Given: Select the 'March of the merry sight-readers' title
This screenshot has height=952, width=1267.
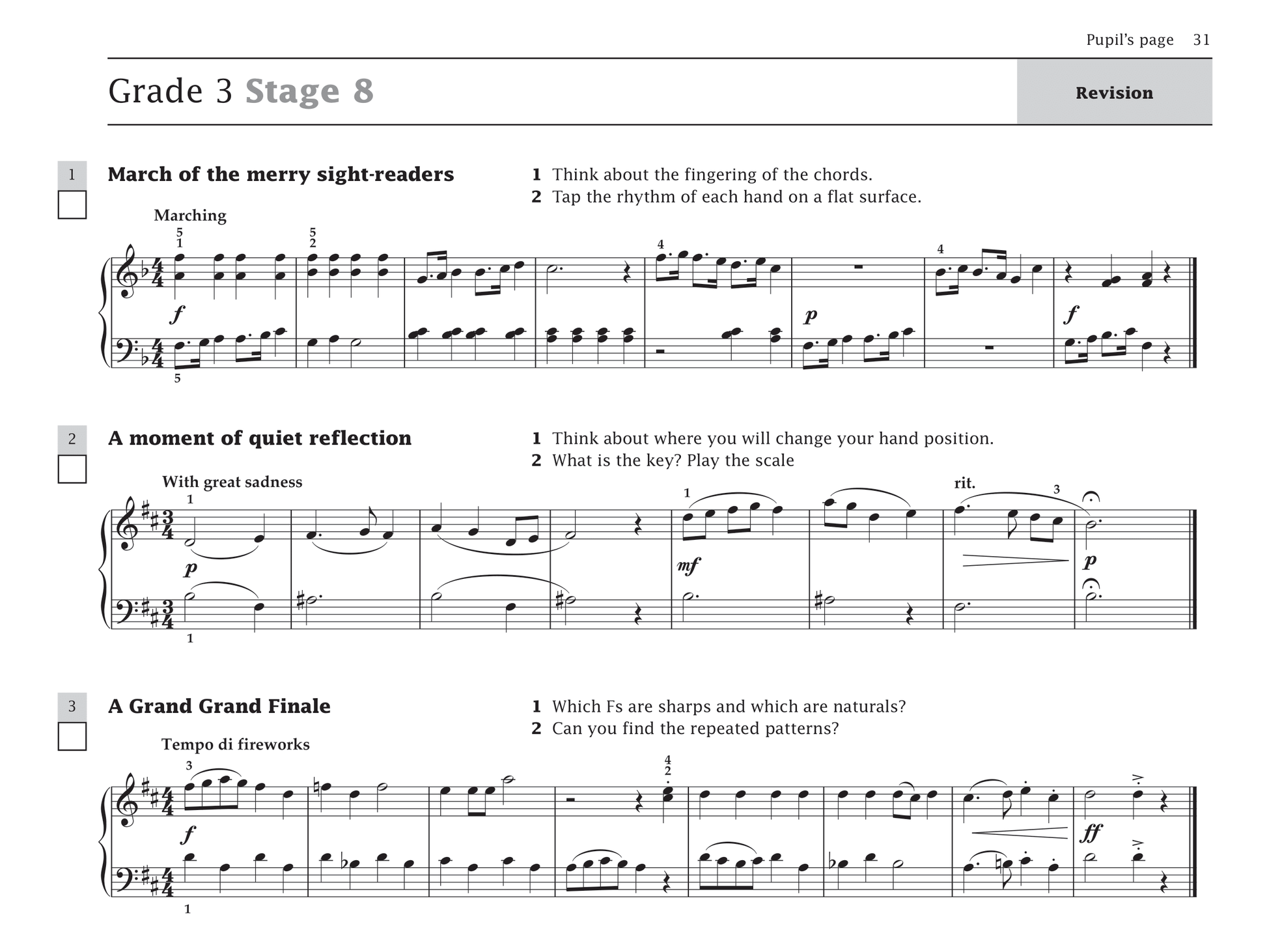Looking at the screenshot, I should point(281,175).
